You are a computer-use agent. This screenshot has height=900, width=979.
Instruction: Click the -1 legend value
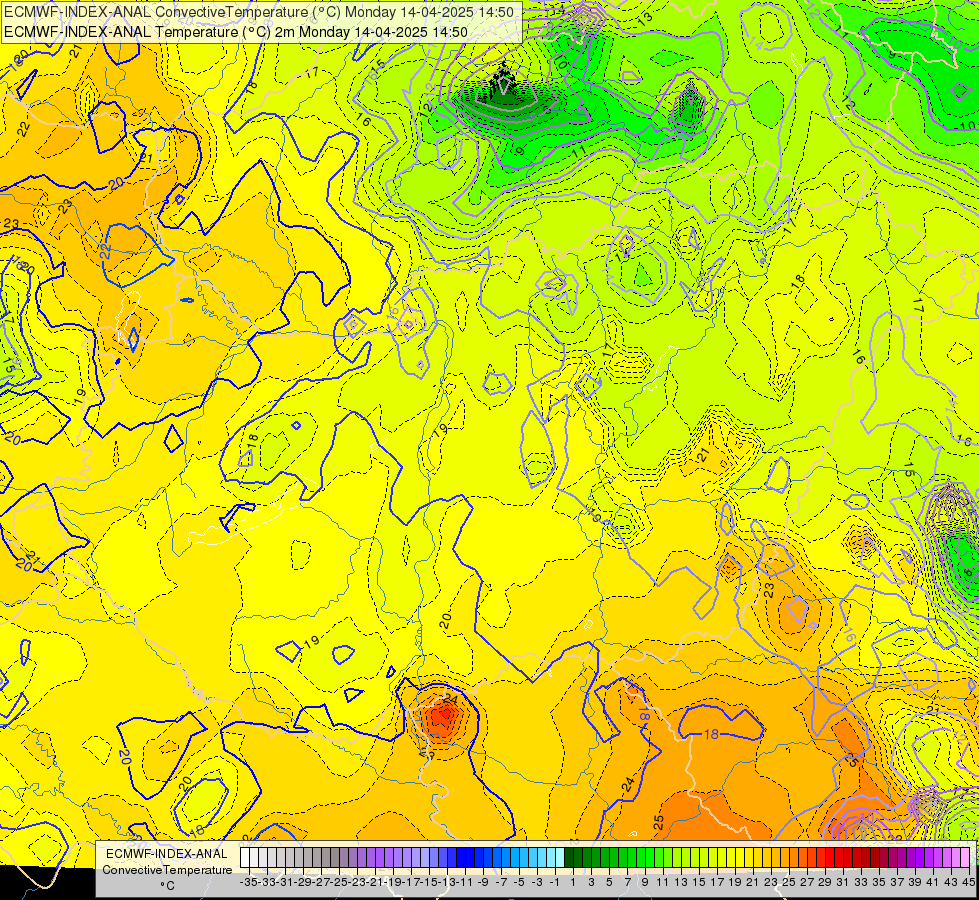554,882
